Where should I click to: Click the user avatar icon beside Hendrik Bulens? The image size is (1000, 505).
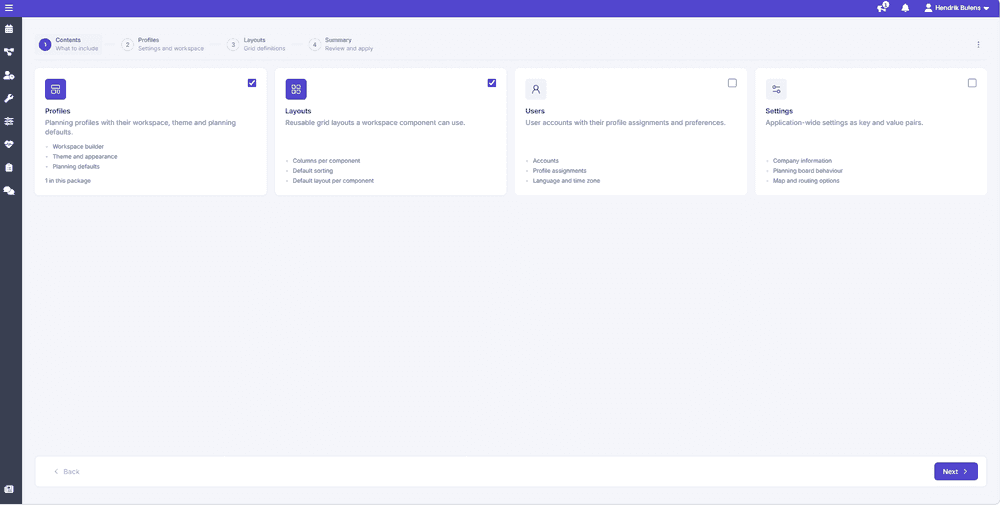click(x=929, y=8)
